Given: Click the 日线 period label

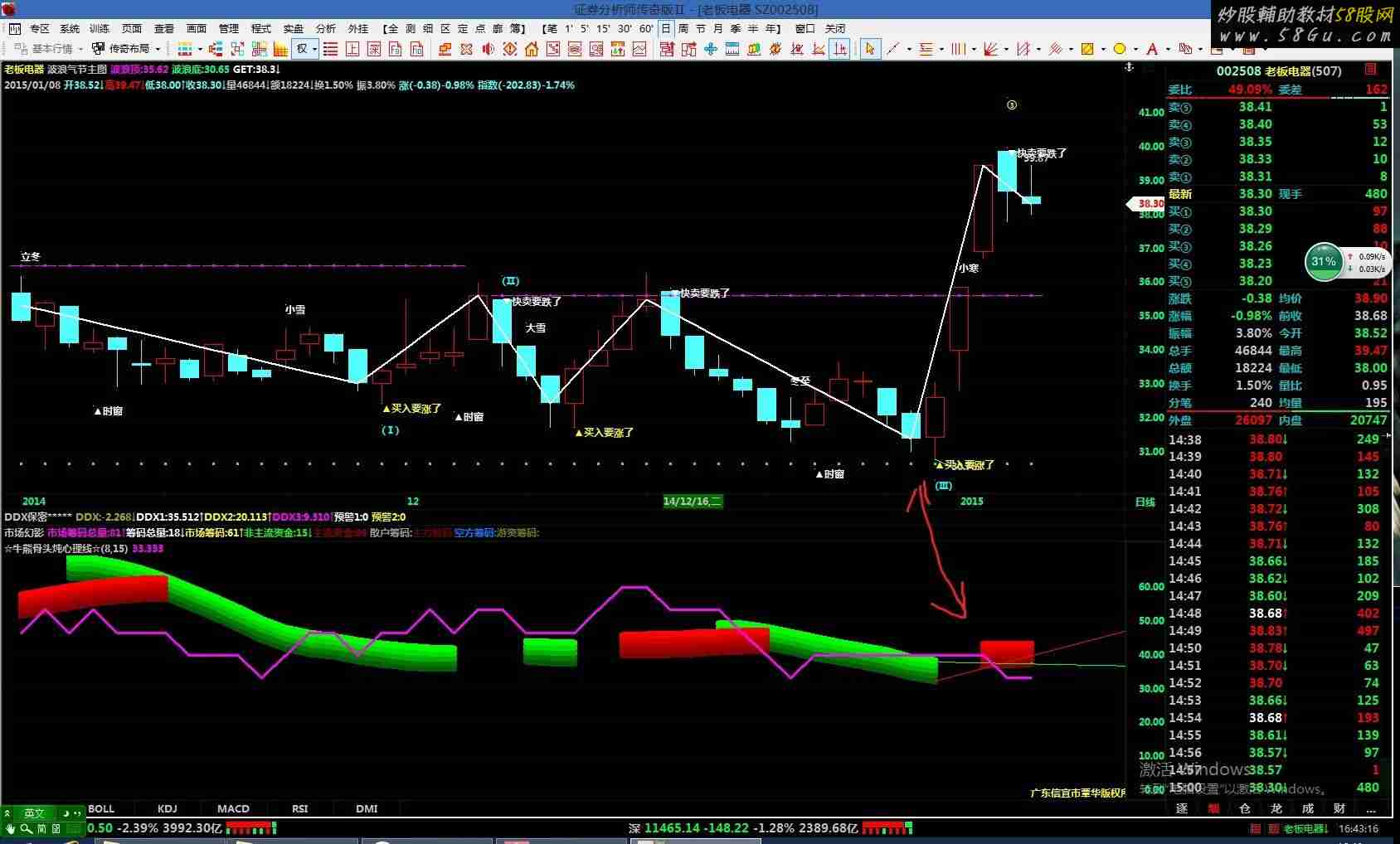Looking at the screenshot, I should (x=1145, y=502).
